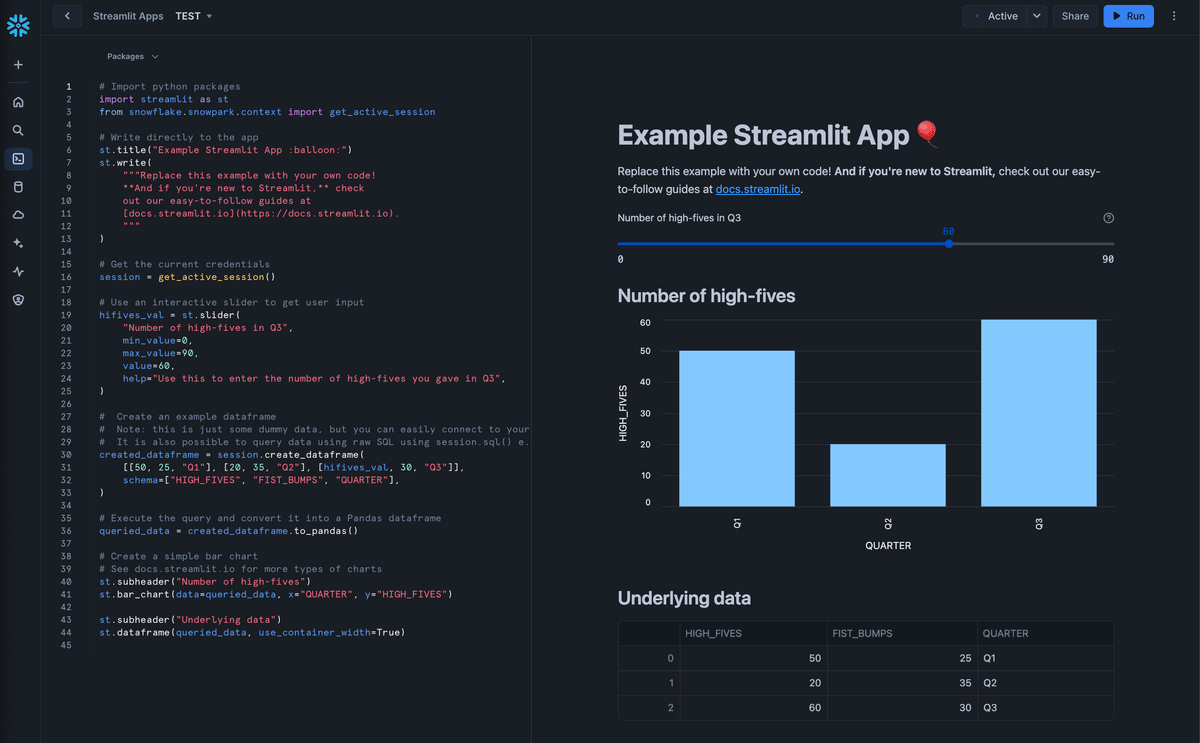The image size is (1200, 743).
Task: Go back using the left chevron button
Action: tap(67, 16)
